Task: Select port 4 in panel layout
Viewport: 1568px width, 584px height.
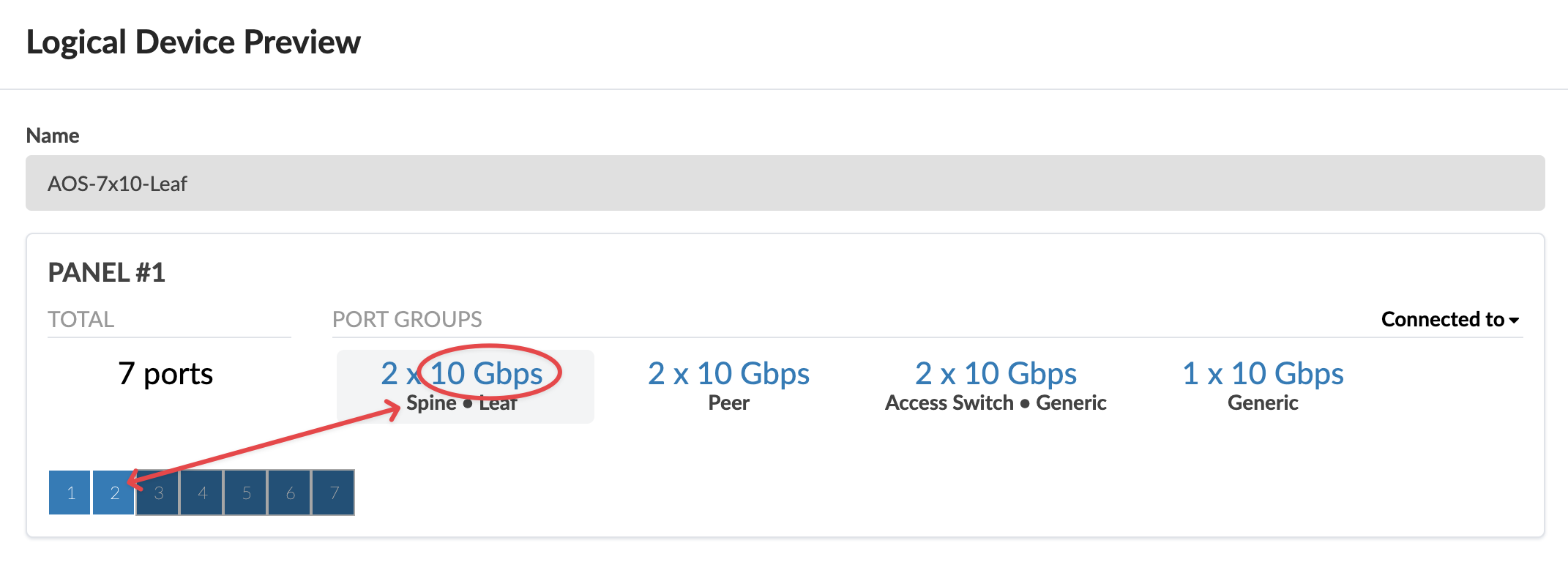Action: pyautogui.click(x=202, y=493)
